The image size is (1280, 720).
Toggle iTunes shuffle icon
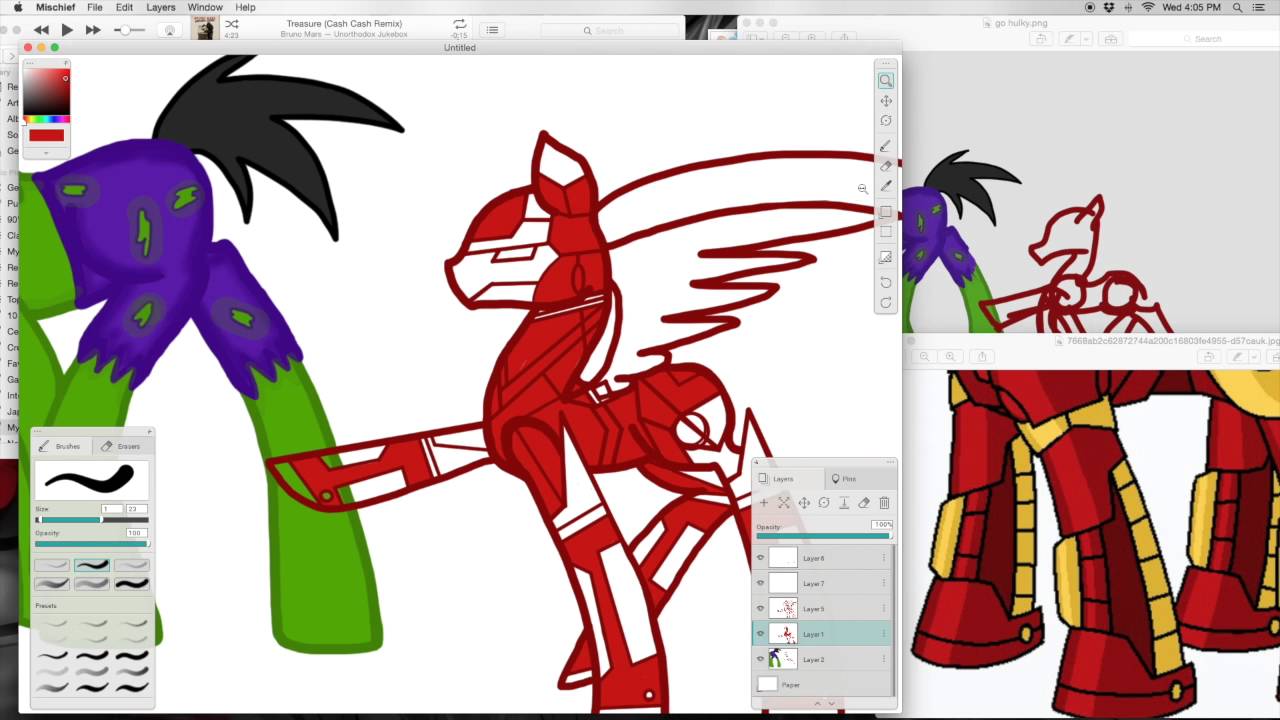[232, 24]
